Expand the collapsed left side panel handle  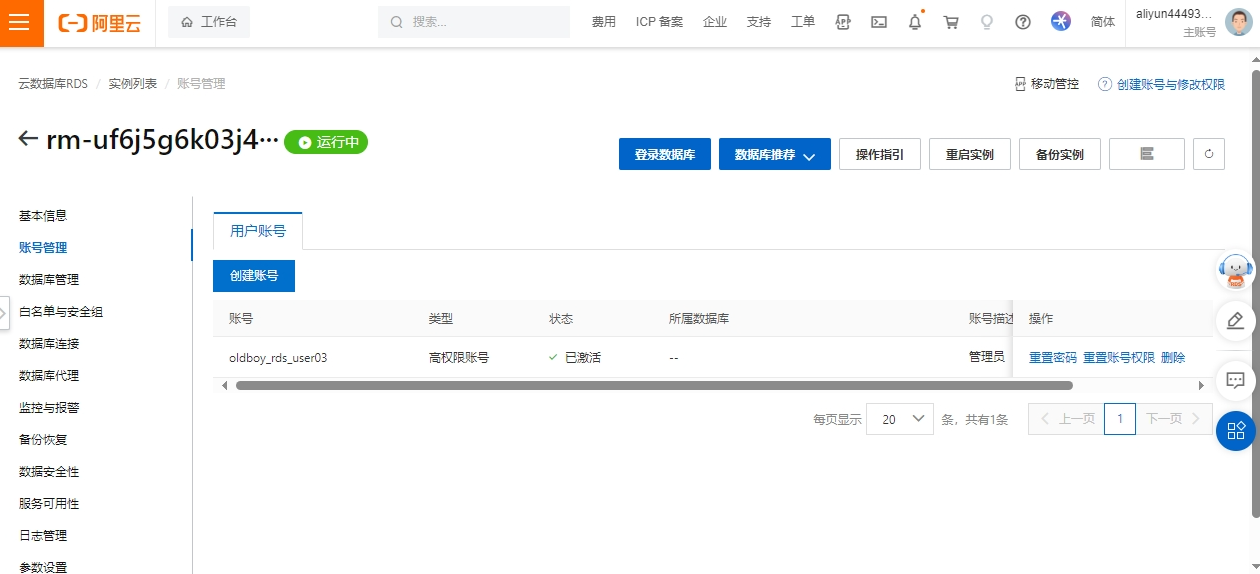(4, 311)
